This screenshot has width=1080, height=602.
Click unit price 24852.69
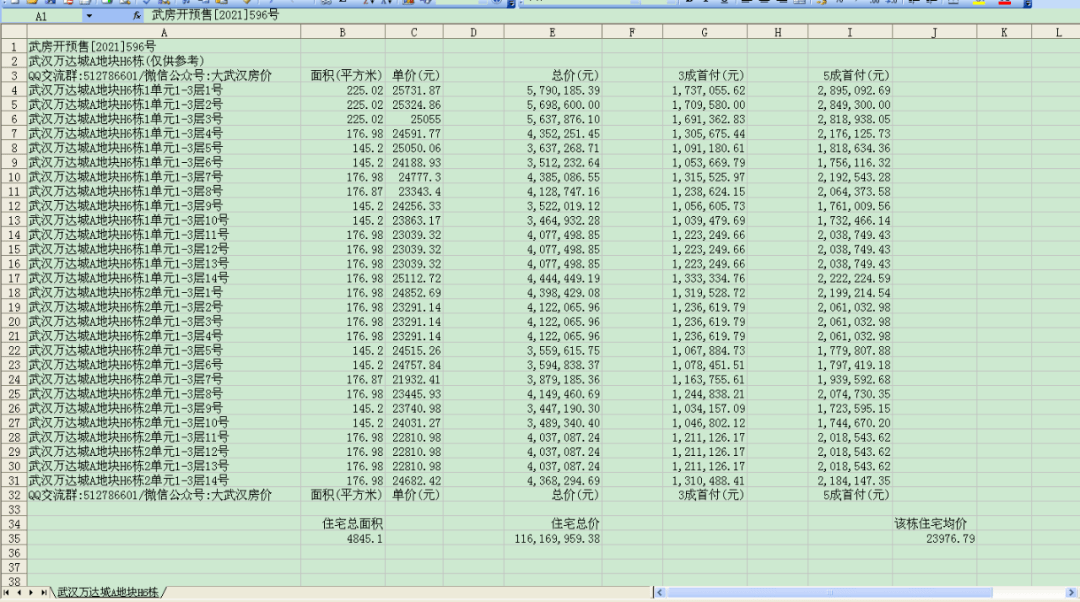416,292
